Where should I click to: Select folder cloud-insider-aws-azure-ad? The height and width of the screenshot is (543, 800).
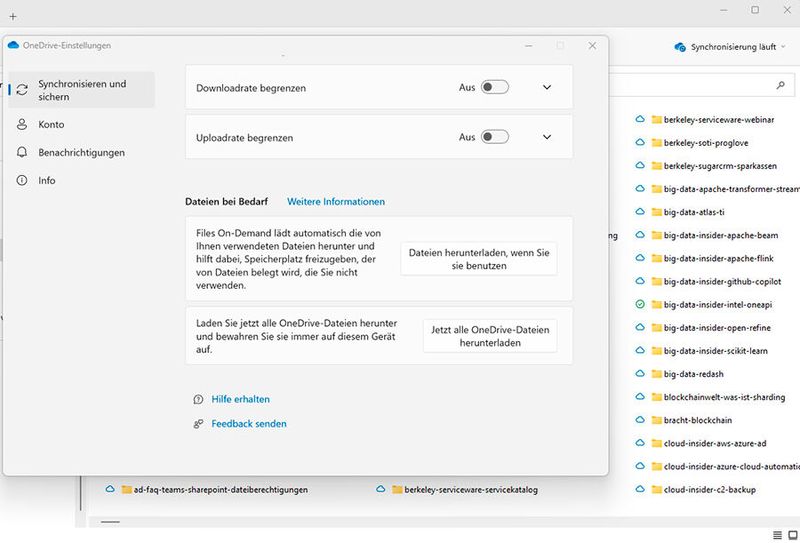pos(715,443)
